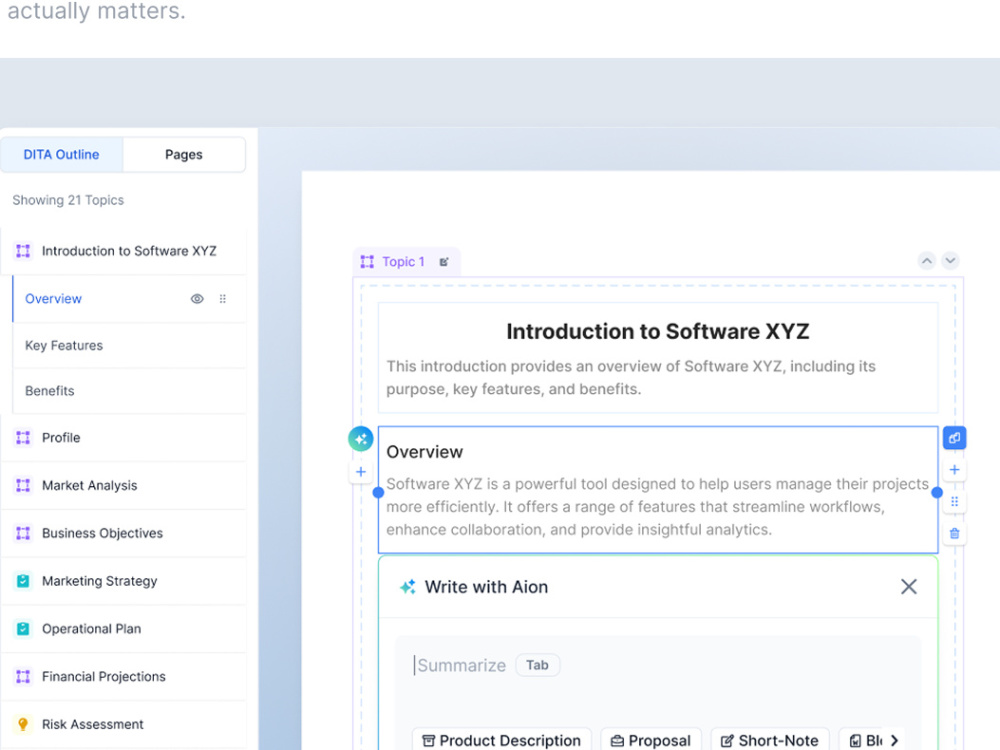Open the Risk Assessment topic
Screen dimensions: 1000x750
coord(124,724)
